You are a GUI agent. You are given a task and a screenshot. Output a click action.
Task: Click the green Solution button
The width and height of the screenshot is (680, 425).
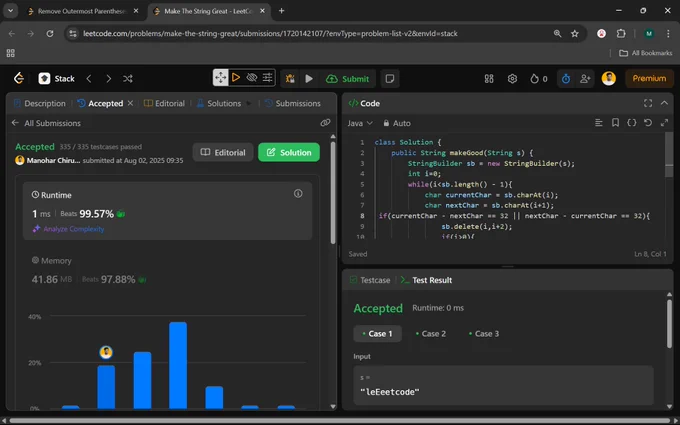coord(289,152)
